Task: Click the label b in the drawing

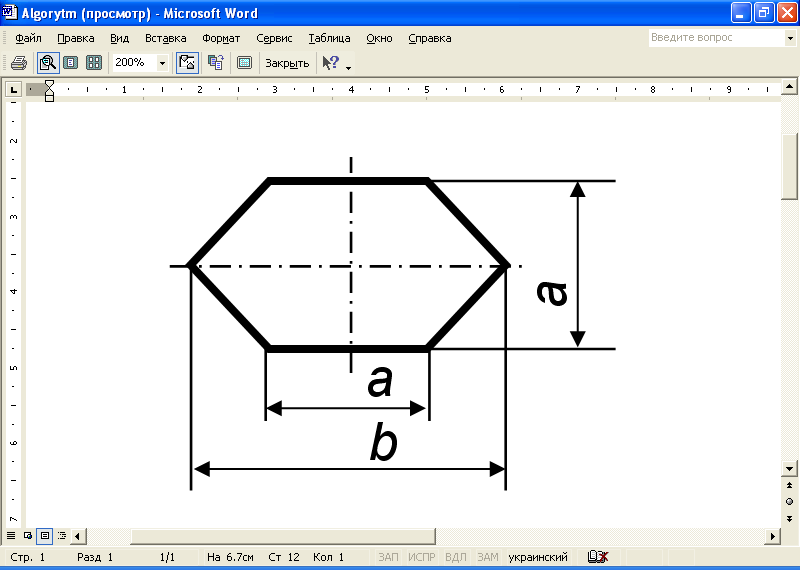Action: click(x=383, y=443)
